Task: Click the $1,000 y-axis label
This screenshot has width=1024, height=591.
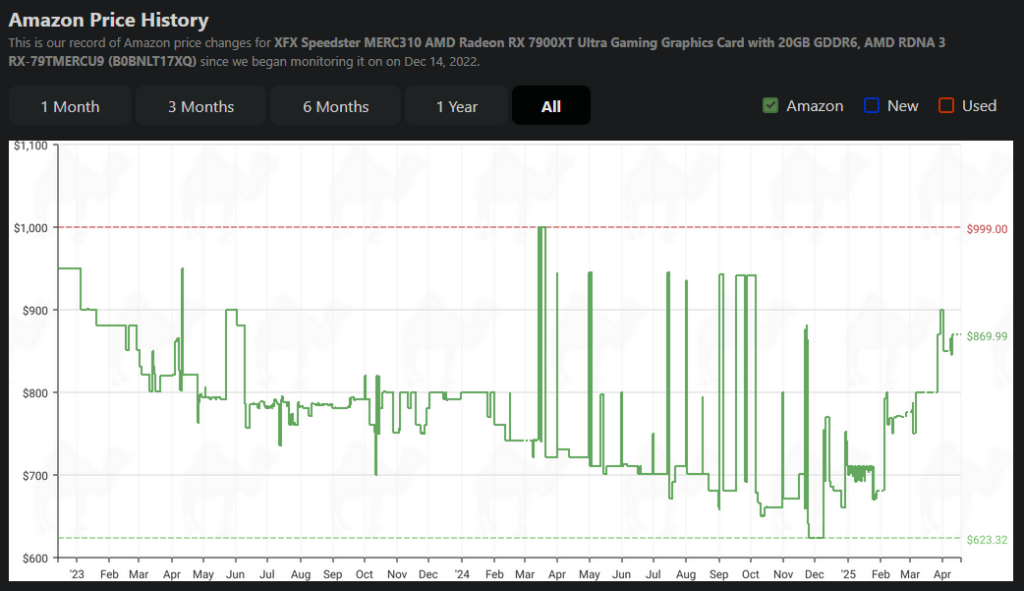Action: click(x=31, y=228)
